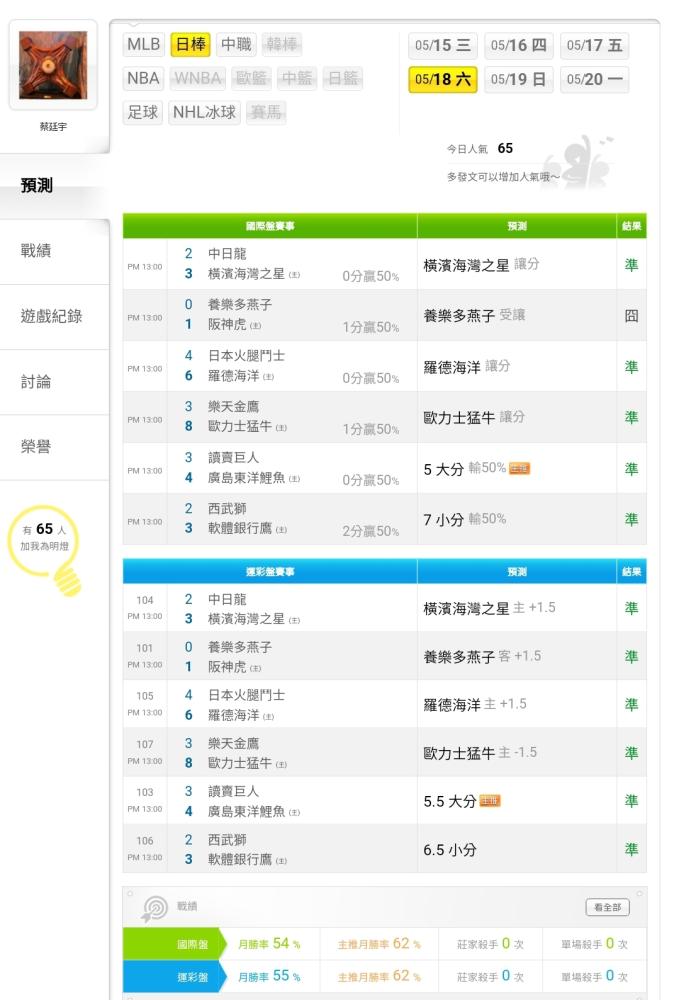
Task: Open the 遊戲紀錄 sidebar section
Action: tap(55, 316)
